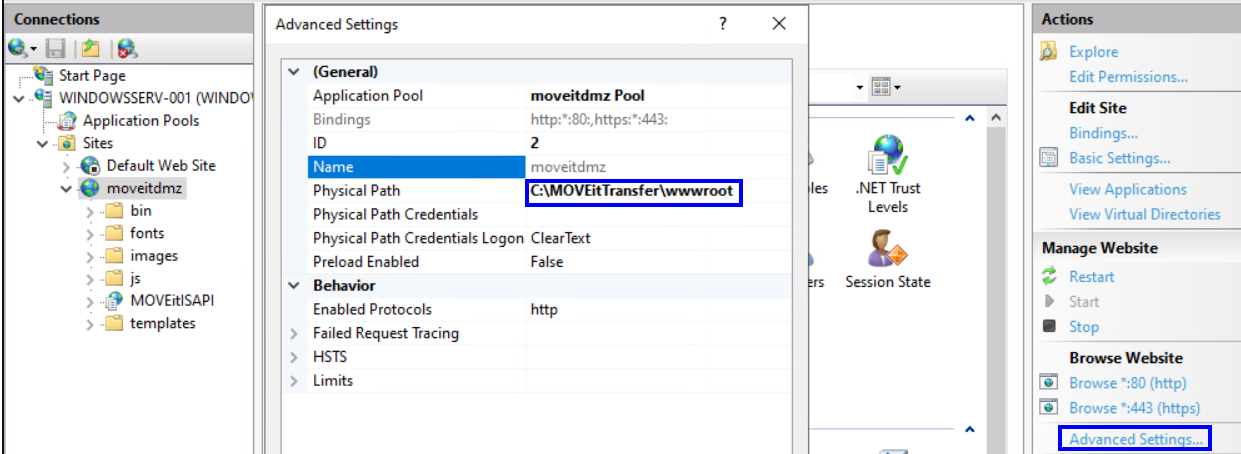Collapse the (General) settings section
Viewport: 1241px width, 454px height.
click(x=293, y=72)
